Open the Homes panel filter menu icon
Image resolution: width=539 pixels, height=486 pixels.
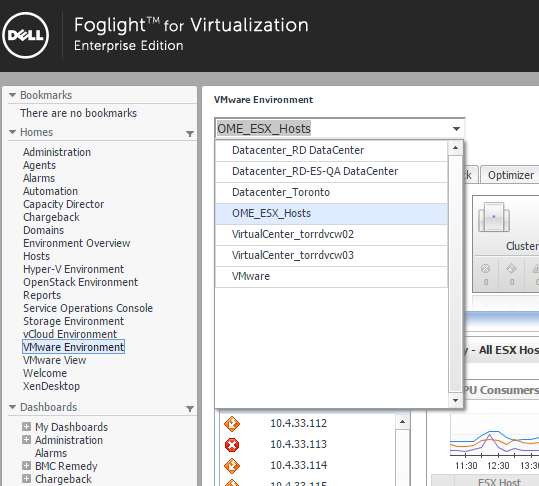click(190, 134)
